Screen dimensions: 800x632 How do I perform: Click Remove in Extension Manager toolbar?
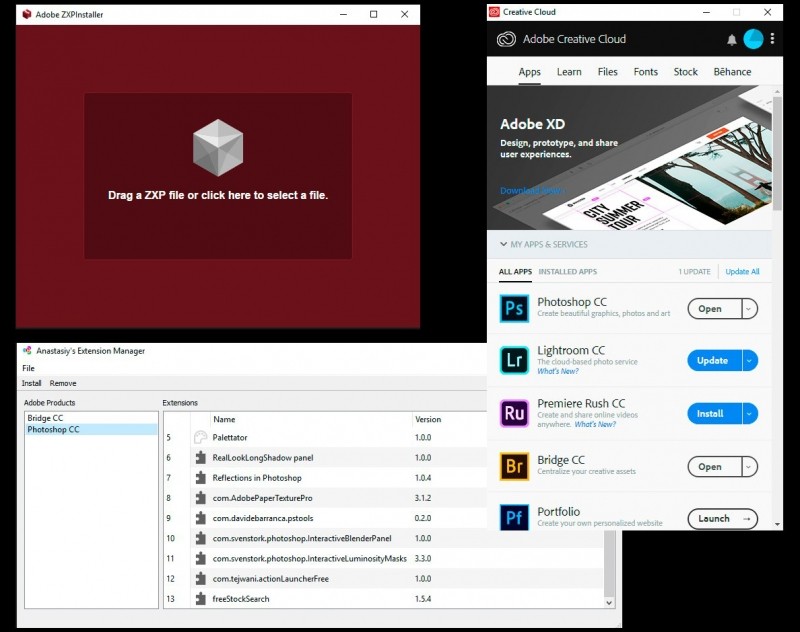(63, 383)
